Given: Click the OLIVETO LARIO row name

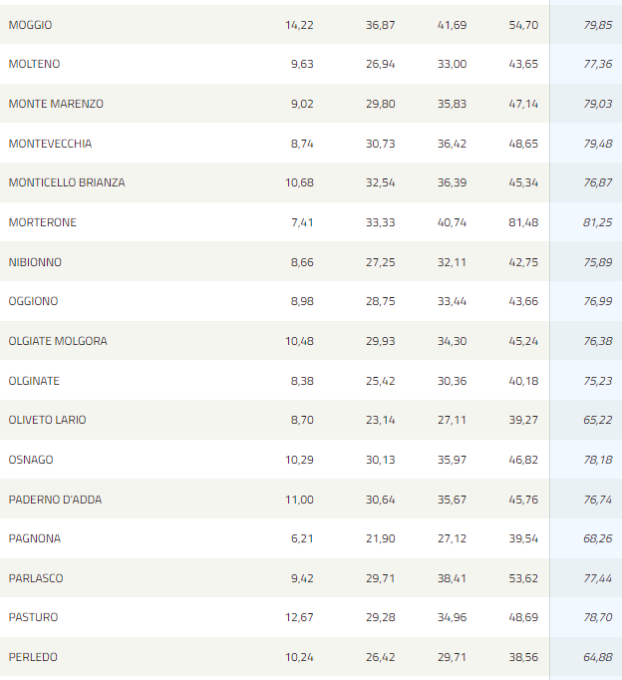Looking at the screenshot, I should coord(47,420).
